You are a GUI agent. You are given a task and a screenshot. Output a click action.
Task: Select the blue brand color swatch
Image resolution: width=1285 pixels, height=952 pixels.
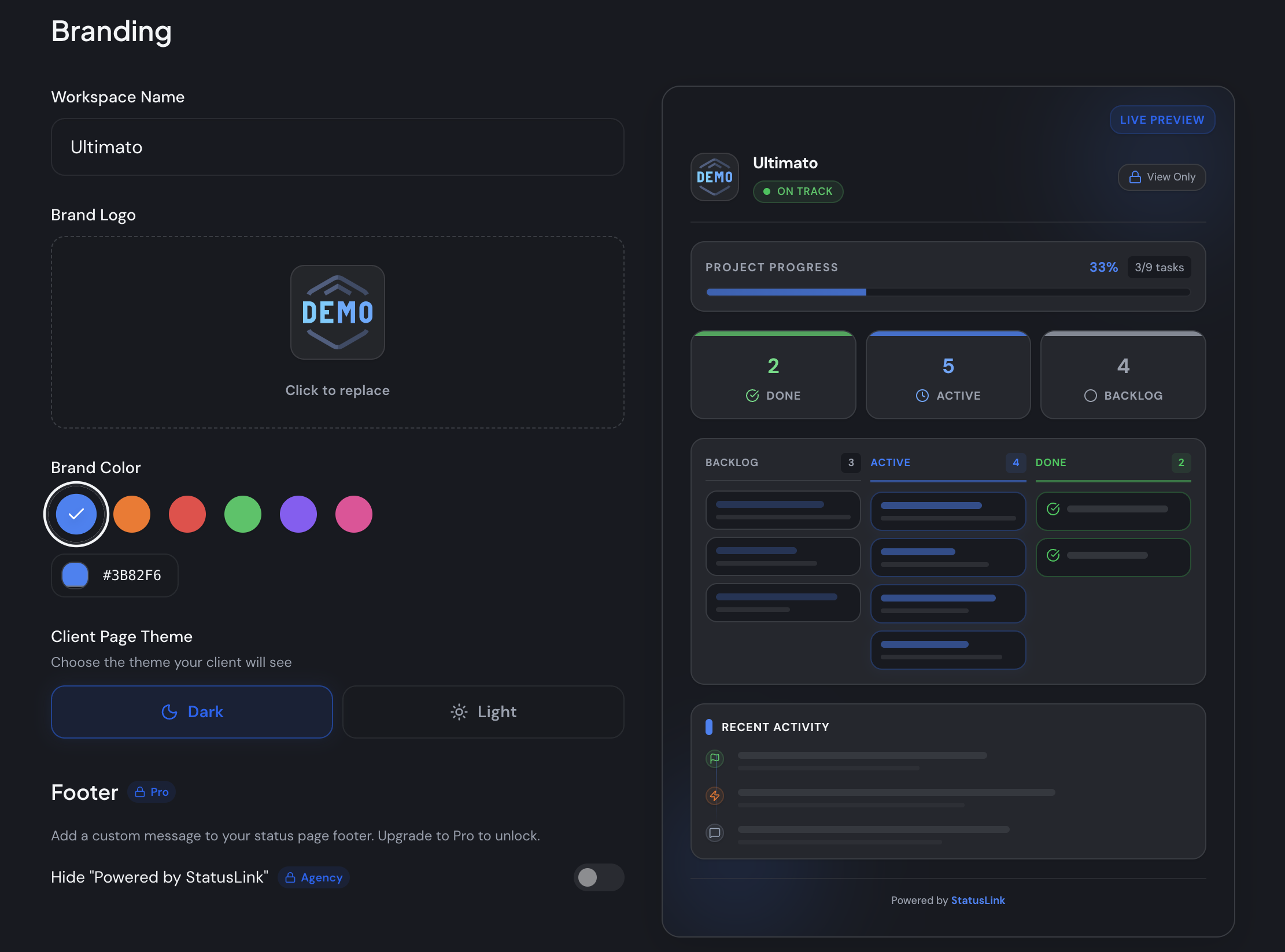[76, 514]
